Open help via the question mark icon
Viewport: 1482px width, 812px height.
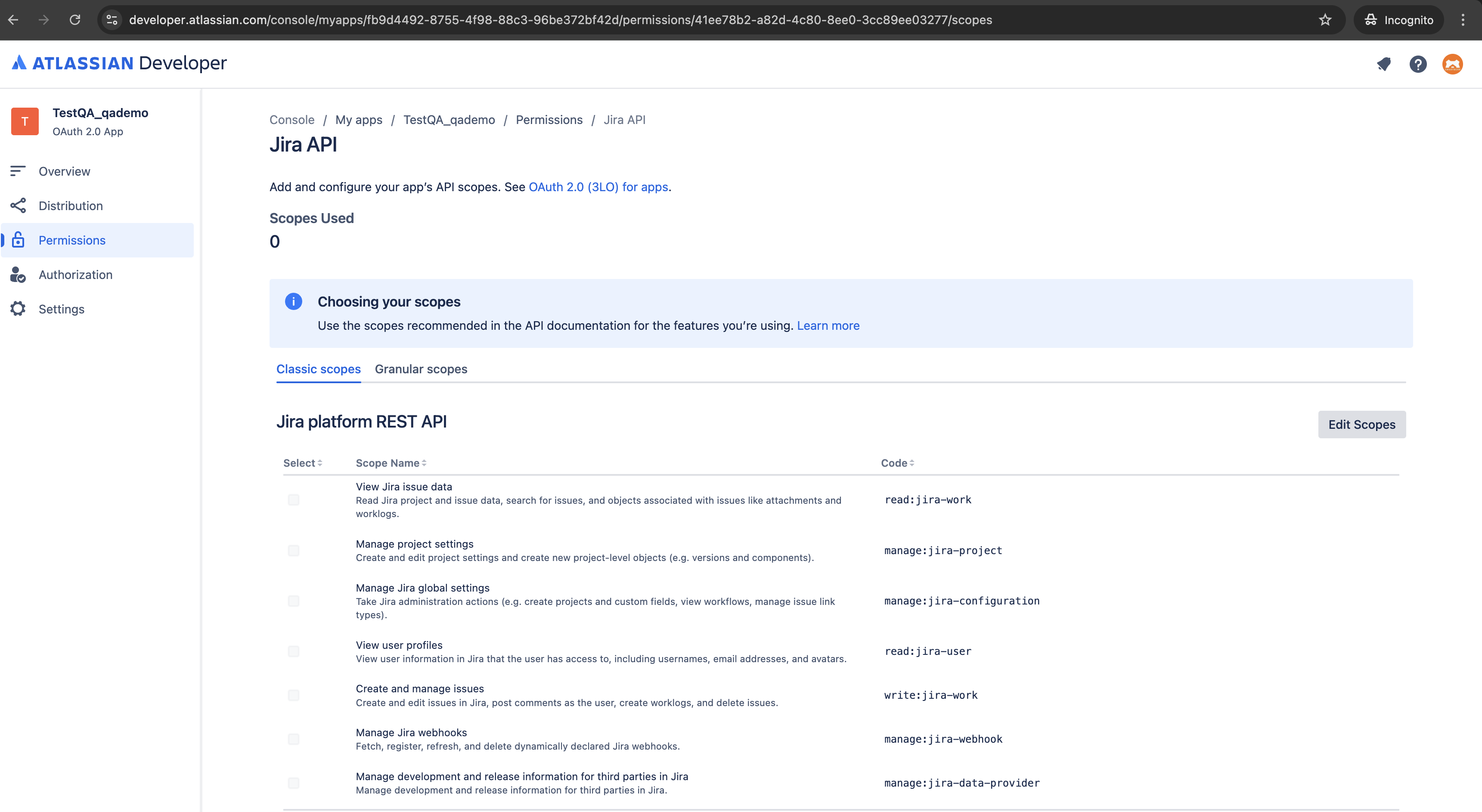[1418, 64]
